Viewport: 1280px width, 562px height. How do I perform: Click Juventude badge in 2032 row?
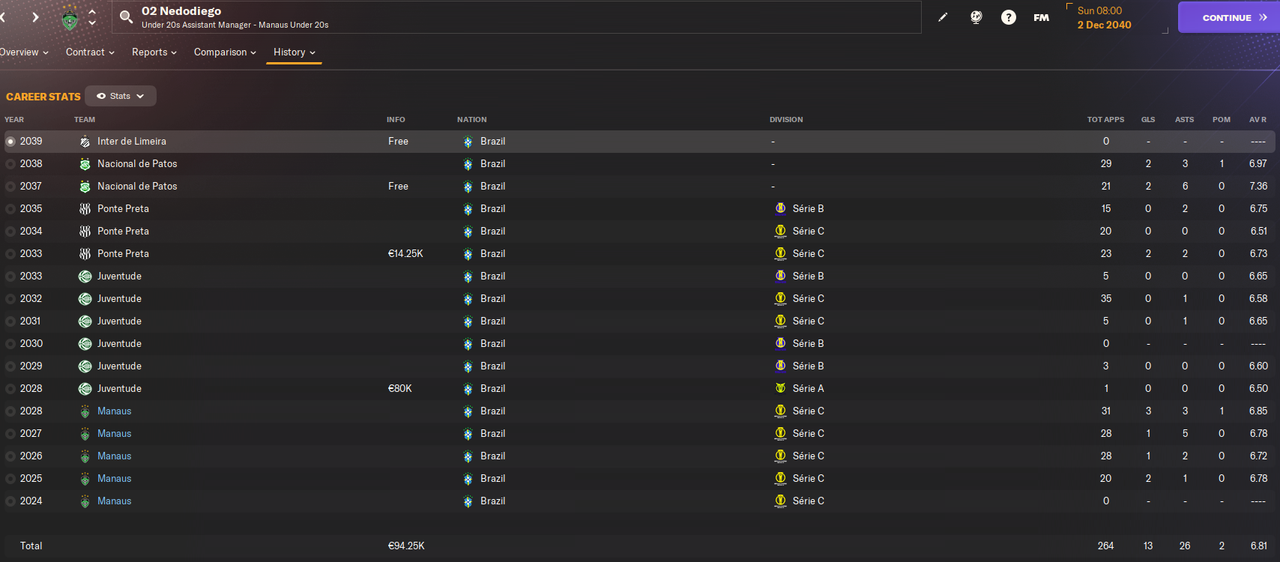click(x=85, y=299)
